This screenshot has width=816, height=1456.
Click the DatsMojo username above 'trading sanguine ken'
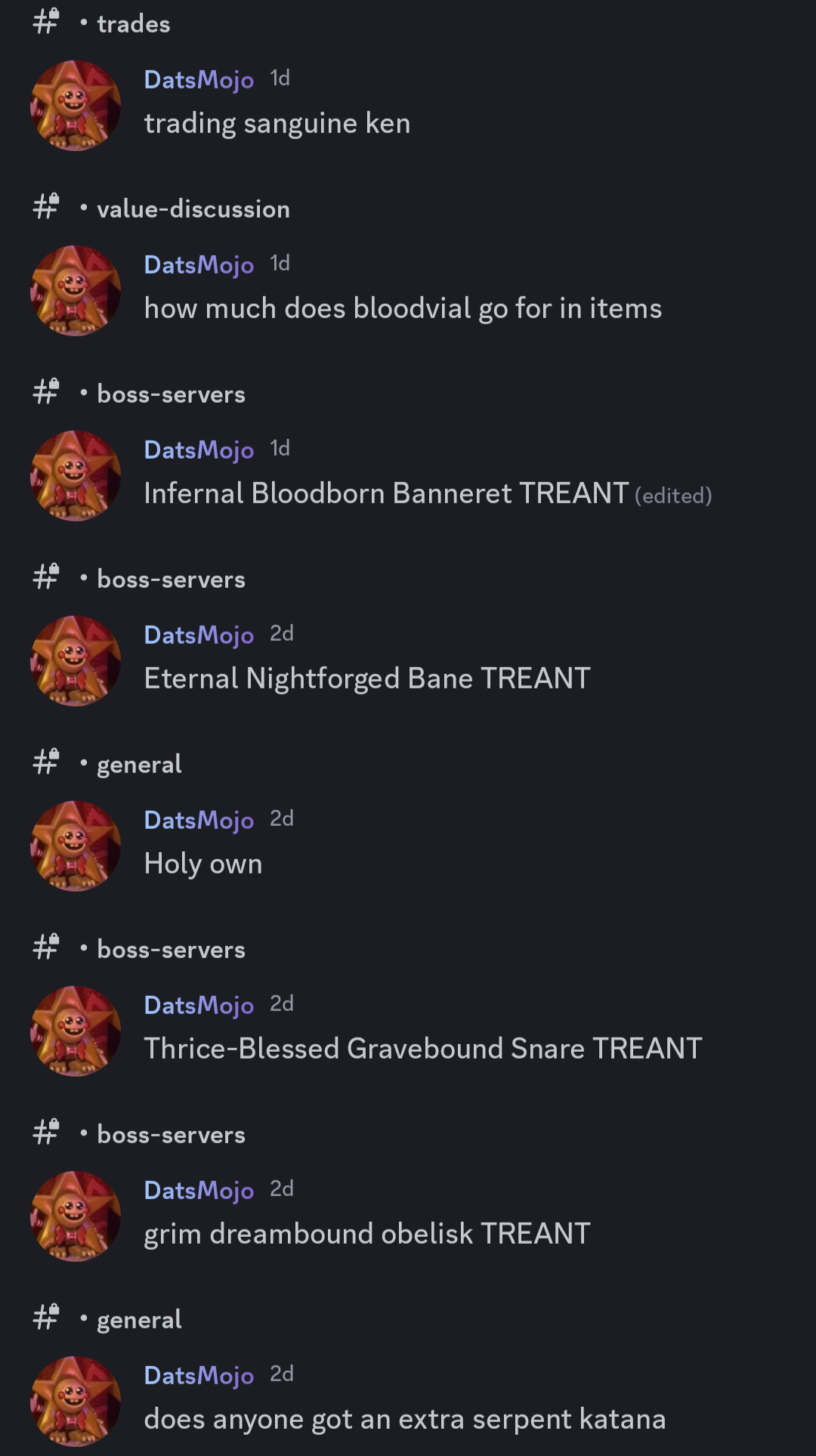(x=199, y=79)
